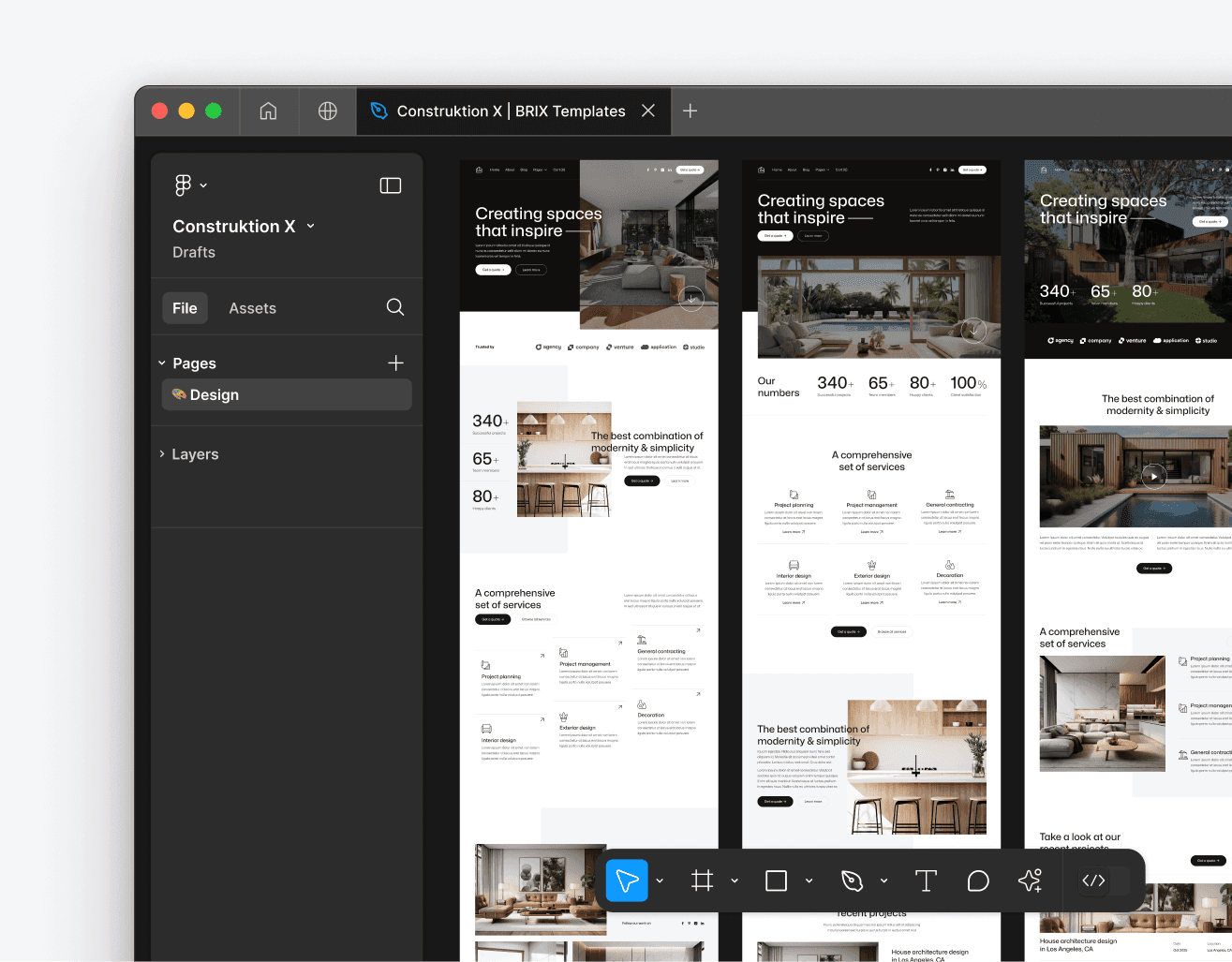Select the Text tool
The width and height of the screenshot is (1232, 962).
coord(926,881)
